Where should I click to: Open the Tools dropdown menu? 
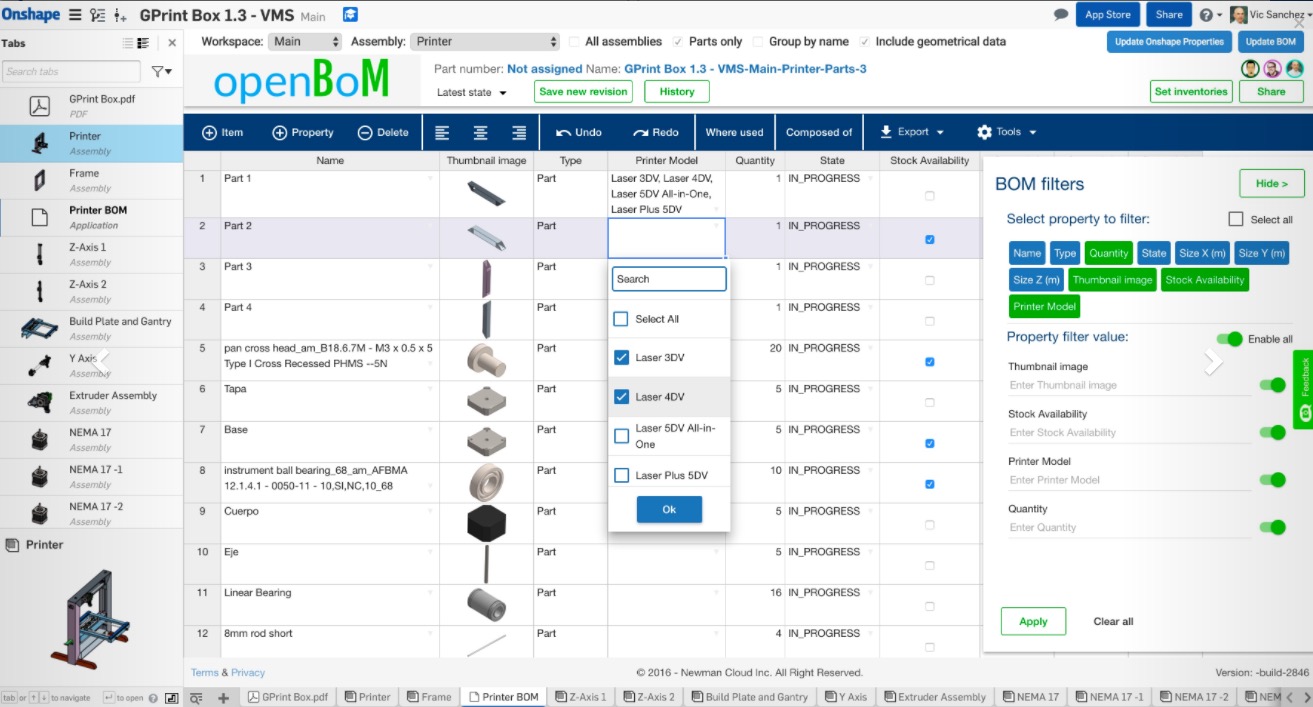tap(1006, 132)
